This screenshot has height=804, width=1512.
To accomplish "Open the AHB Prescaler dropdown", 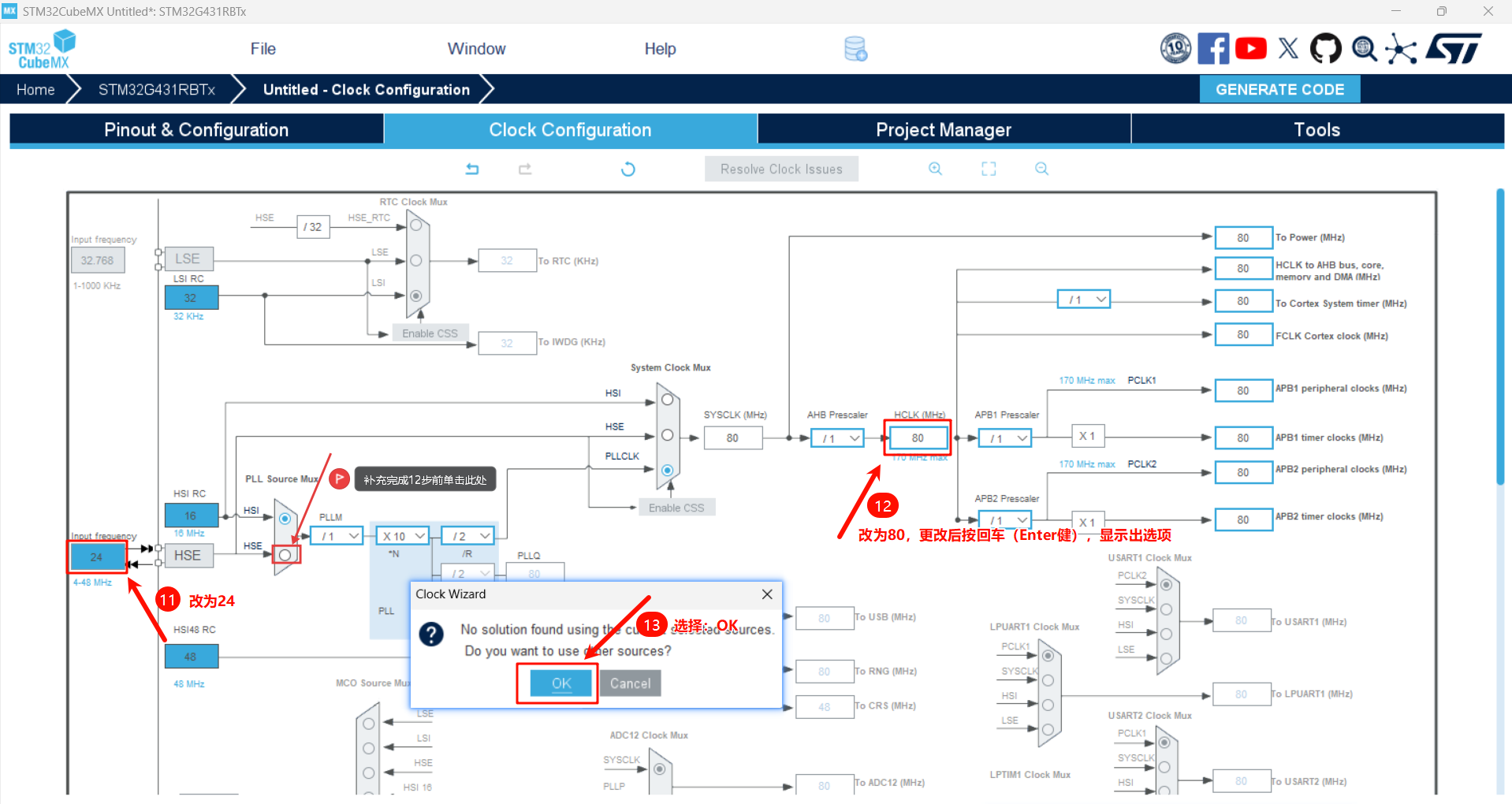I will click(837, 438).
